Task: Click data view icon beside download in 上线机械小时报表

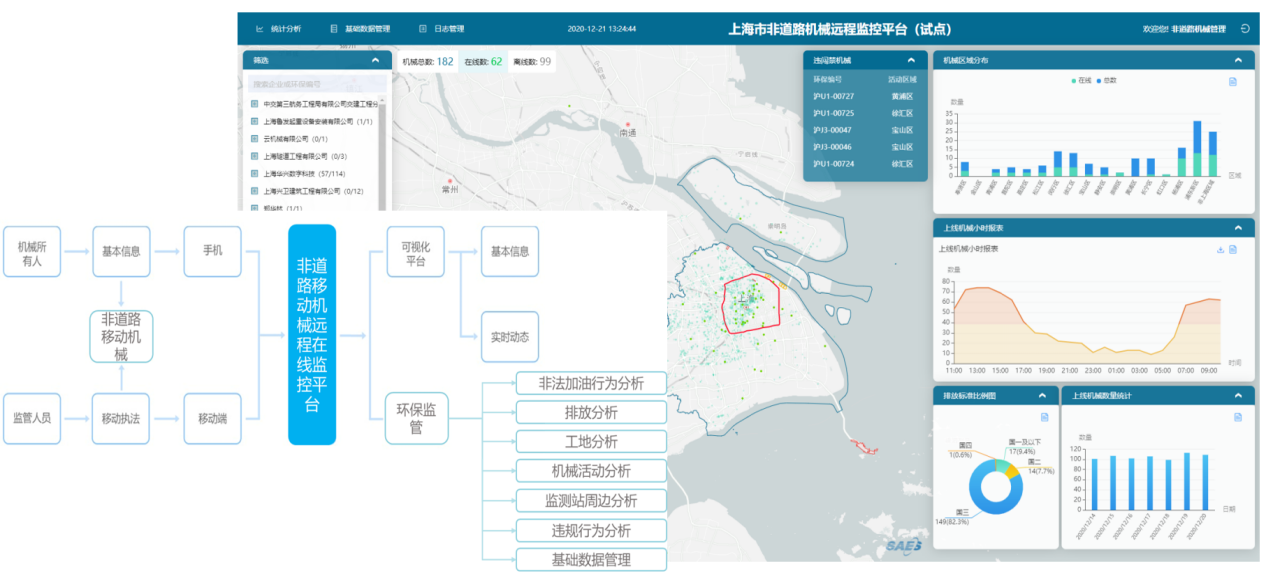Action: [1233, 250]
